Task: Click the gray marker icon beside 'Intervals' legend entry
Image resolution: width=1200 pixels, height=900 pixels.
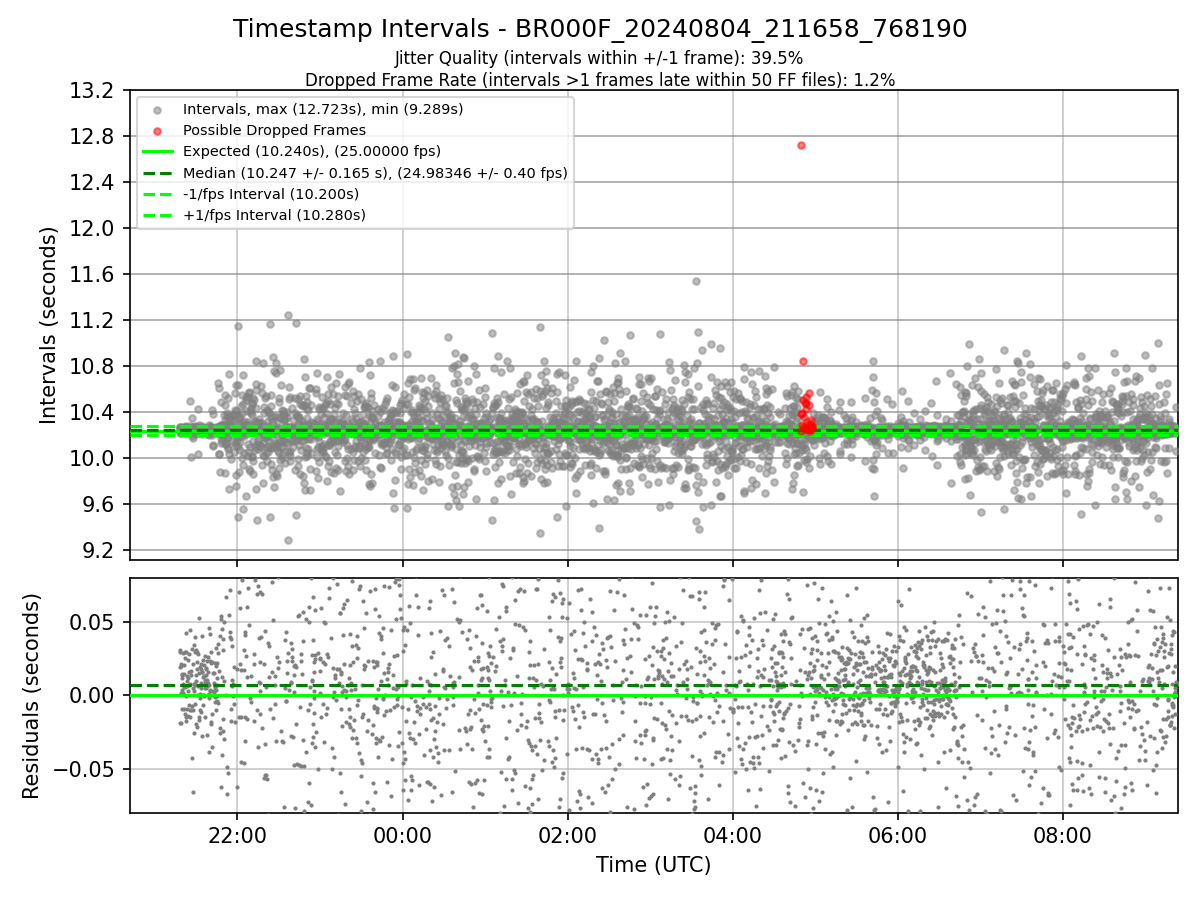Action: 158,110
